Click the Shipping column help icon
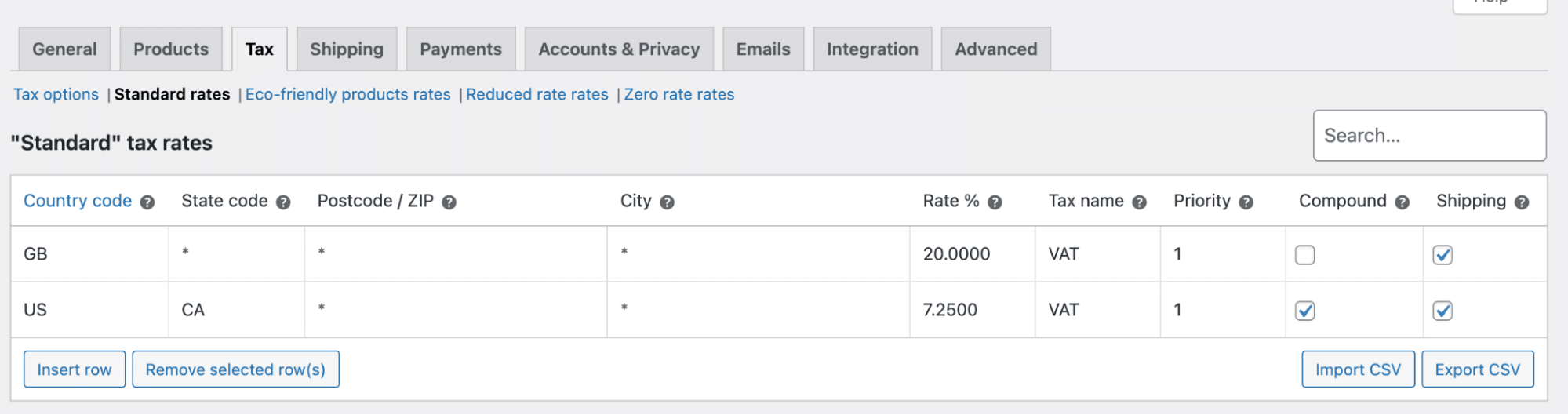 (1522, 202)
